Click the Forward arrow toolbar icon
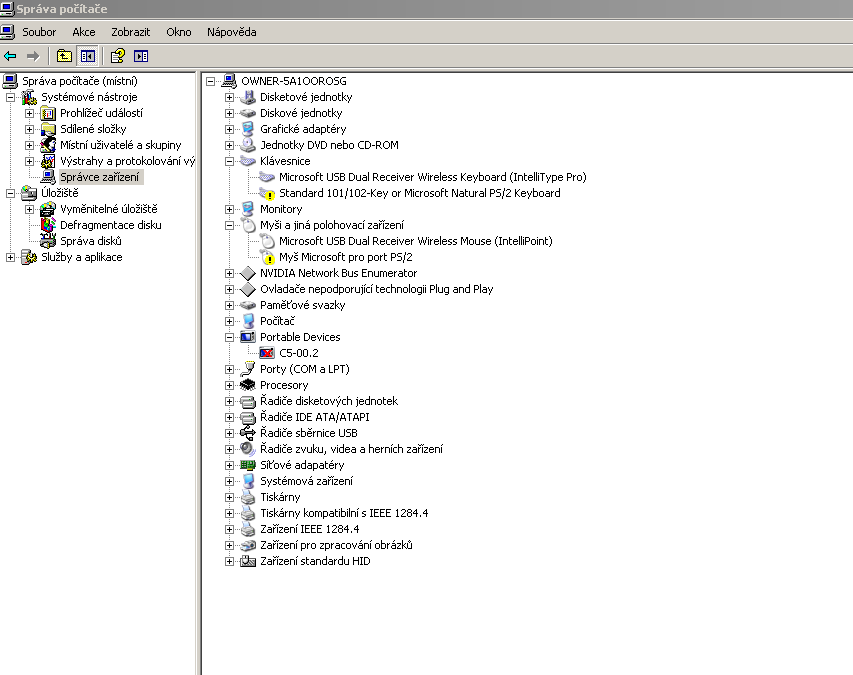Viewport: 853px width, 675px height. tap(33, 56)
